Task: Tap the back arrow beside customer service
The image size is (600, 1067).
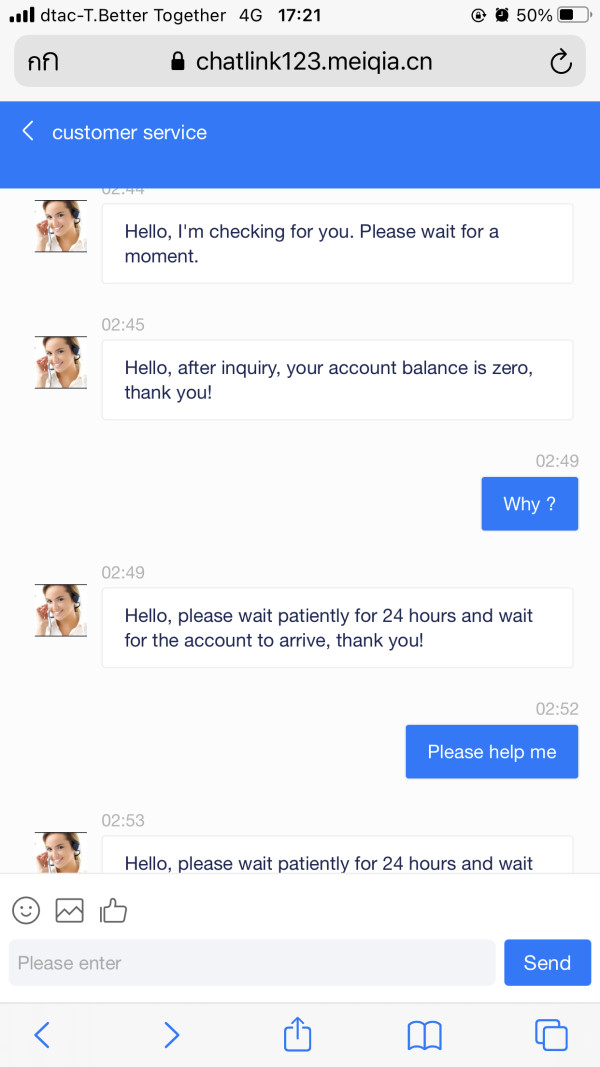Action: (28, 131)
